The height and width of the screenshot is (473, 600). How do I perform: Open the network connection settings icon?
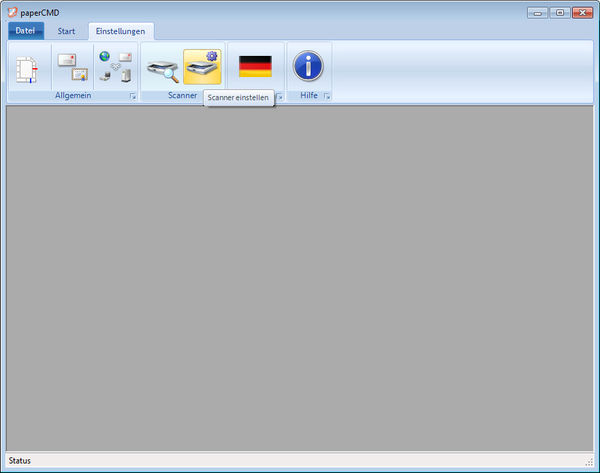(x=115, y=67)
